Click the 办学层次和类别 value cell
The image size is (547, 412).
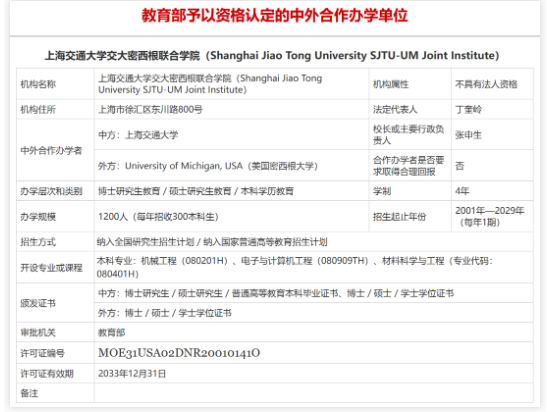click(x=231, y=191)
